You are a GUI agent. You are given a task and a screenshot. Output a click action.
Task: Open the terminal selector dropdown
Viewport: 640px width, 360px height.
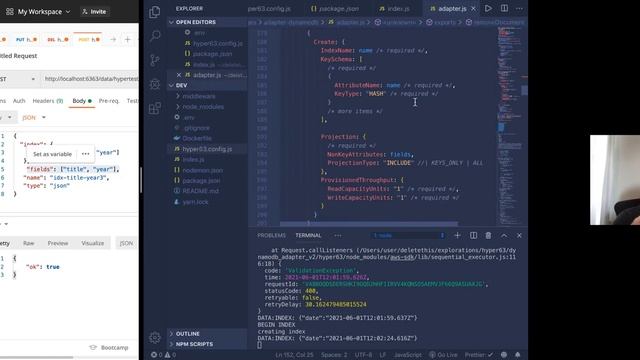point(409,236)
